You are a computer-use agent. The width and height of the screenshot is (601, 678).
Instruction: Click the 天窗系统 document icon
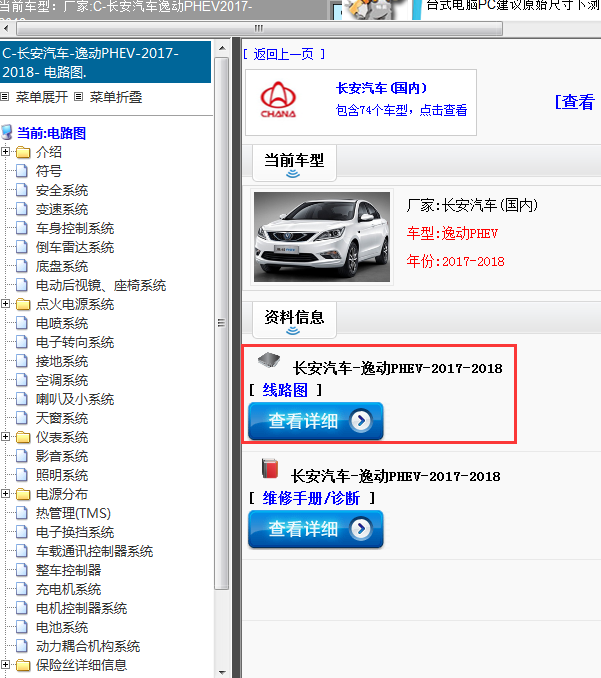coord(22,418)
